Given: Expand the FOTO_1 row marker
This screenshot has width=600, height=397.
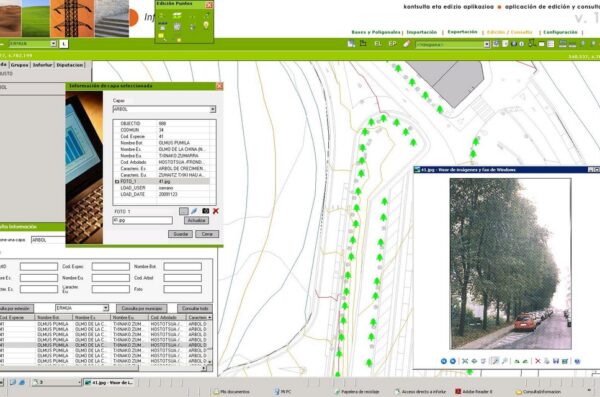Looking at the screenshot, I should pos(117,181).
